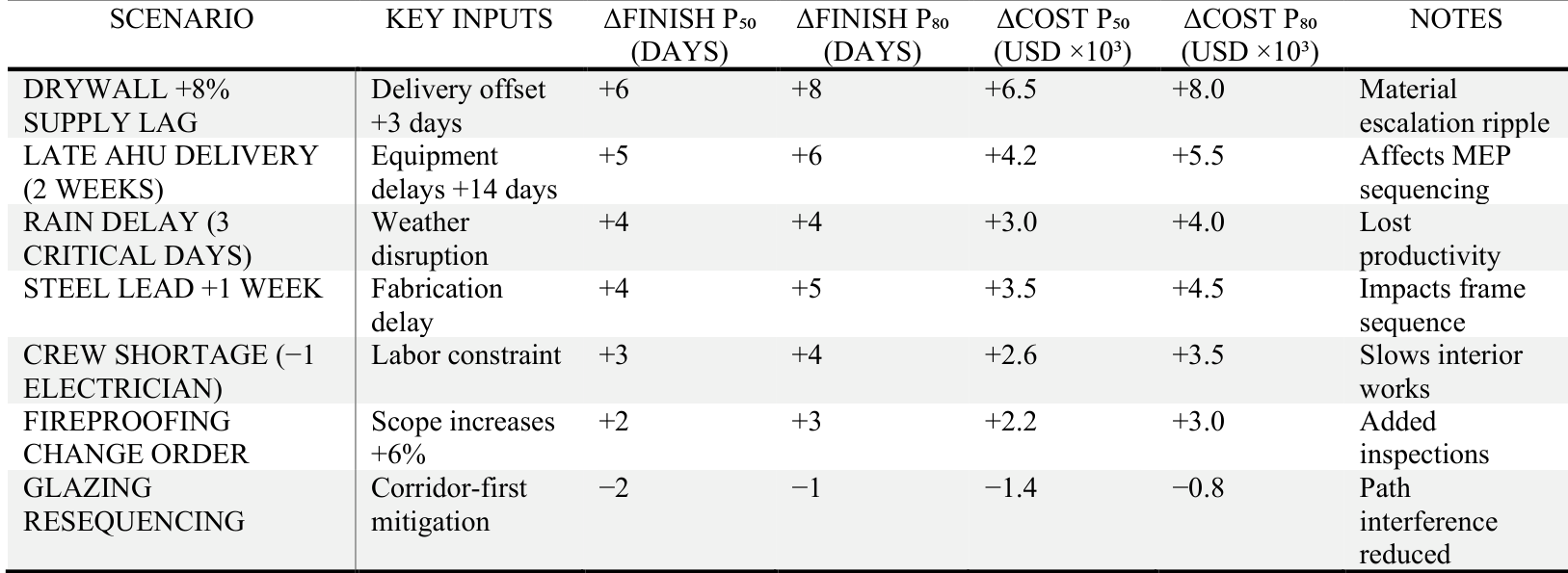Click the RAIN DELAY scenario cell
The image size is (1568, 573).
(x=137, y=239)
